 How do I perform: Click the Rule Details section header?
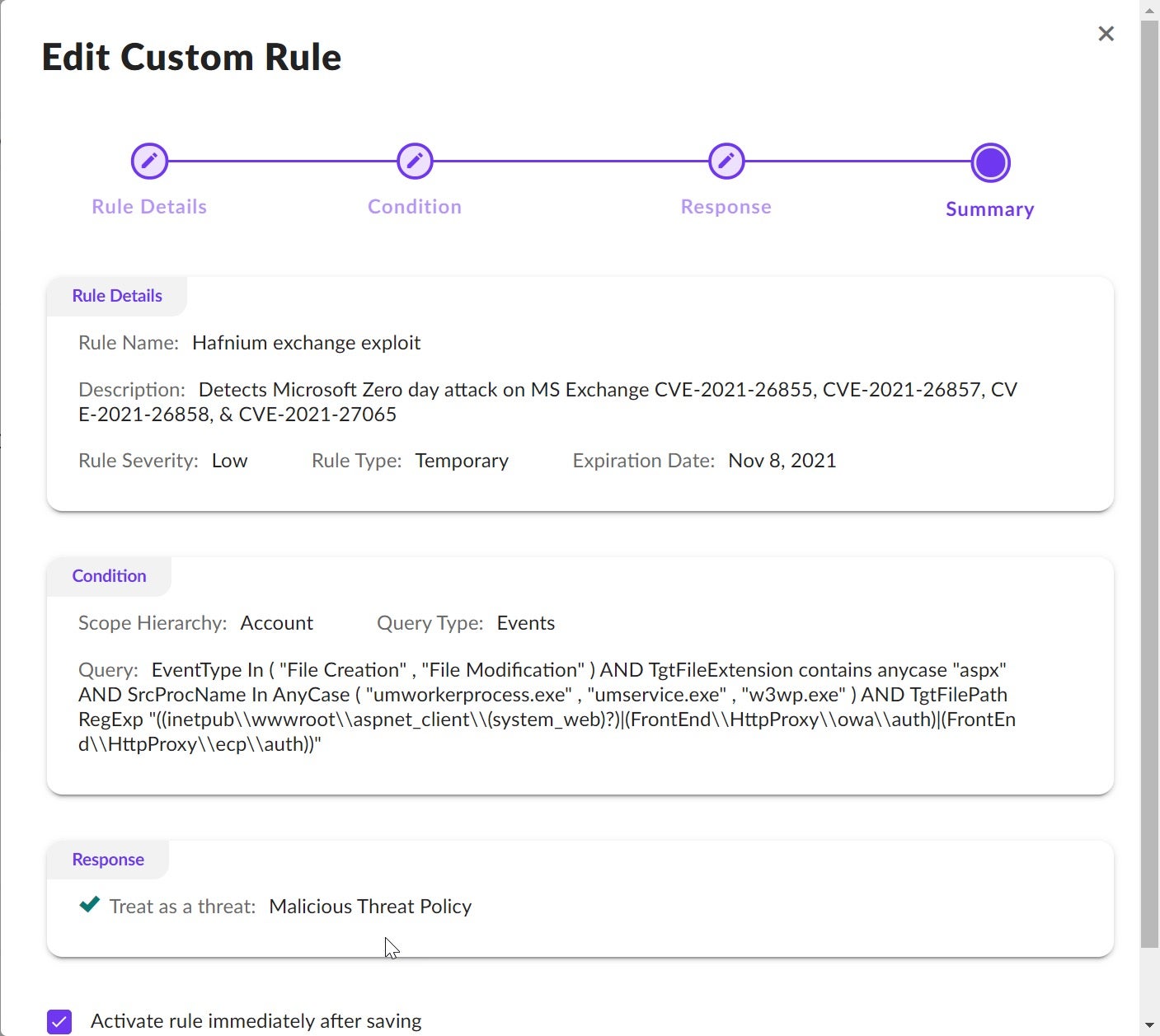[117, 296]
